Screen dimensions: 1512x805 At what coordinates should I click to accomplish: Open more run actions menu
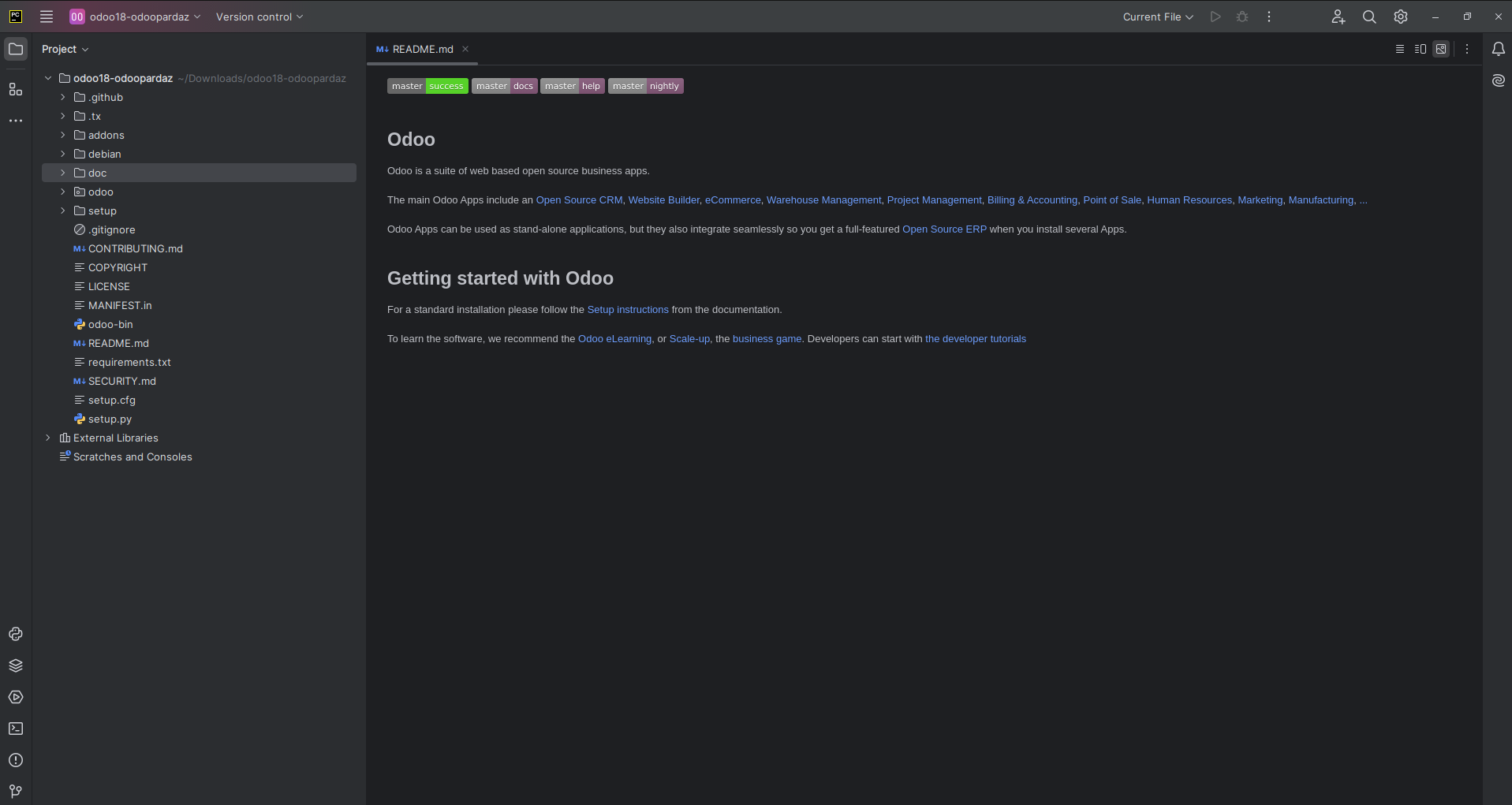(x=1269, y=17)
